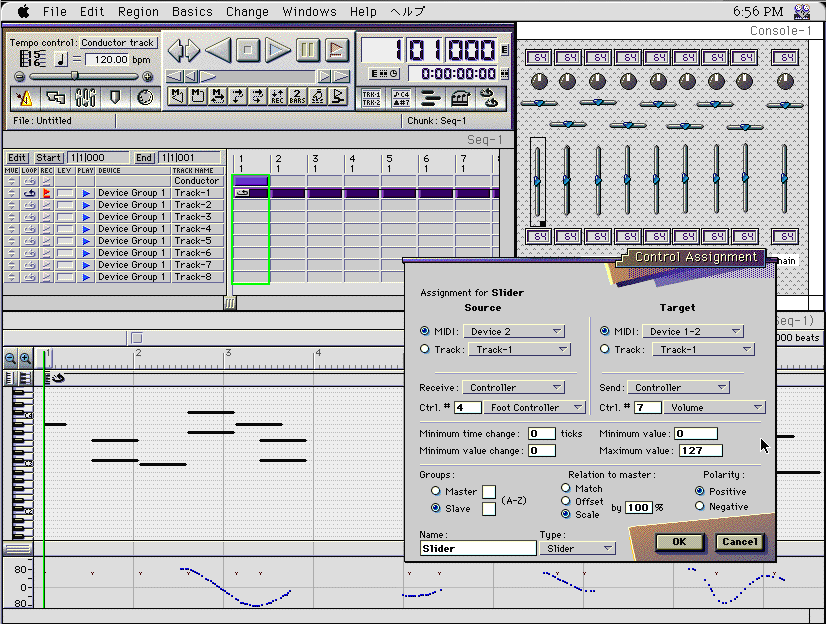Click OK in Control Assignment dialog
The height and width of the screenshot is (624, 826).
(679, 542)
